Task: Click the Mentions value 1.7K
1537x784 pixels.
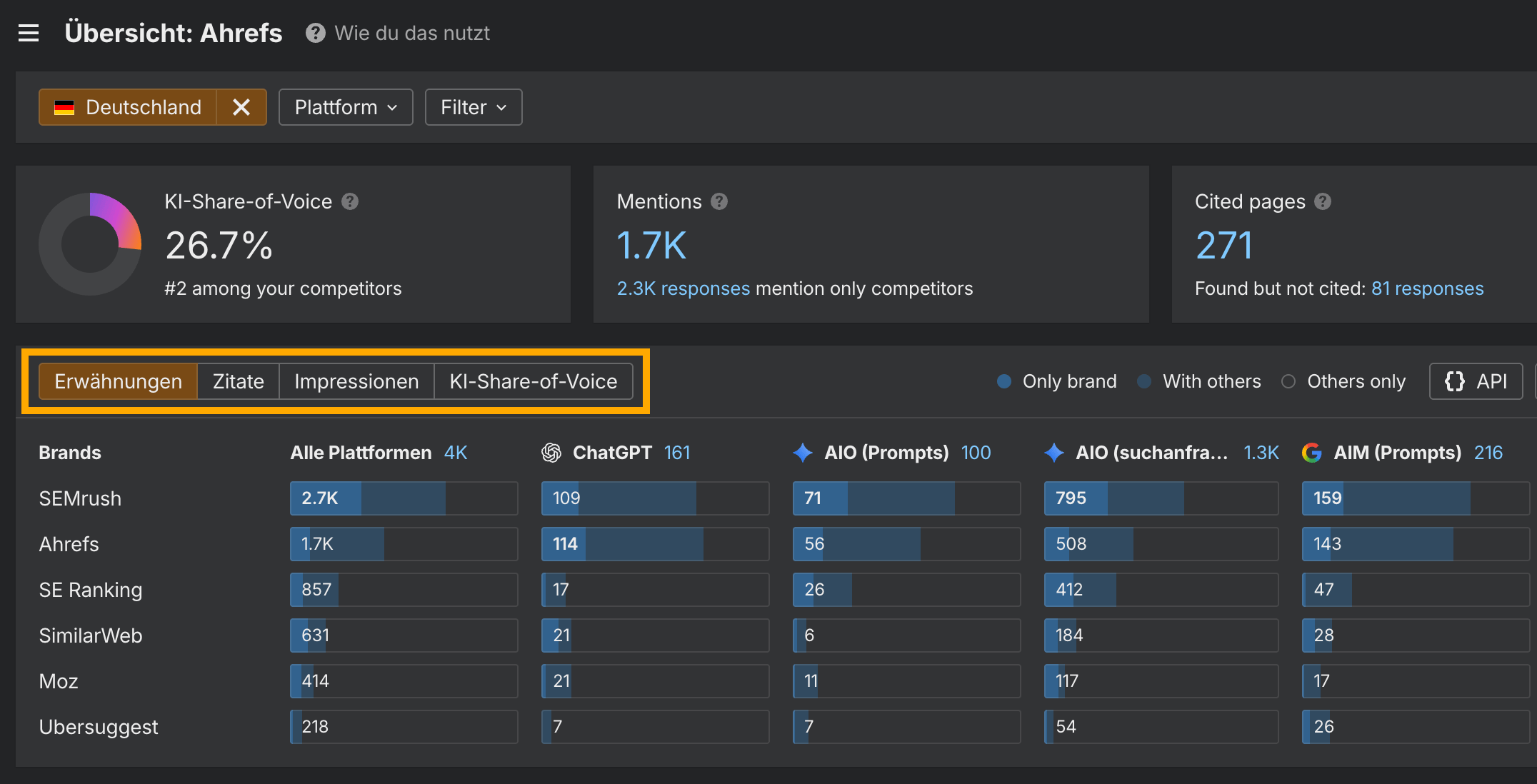Action: tap(651, 246)
